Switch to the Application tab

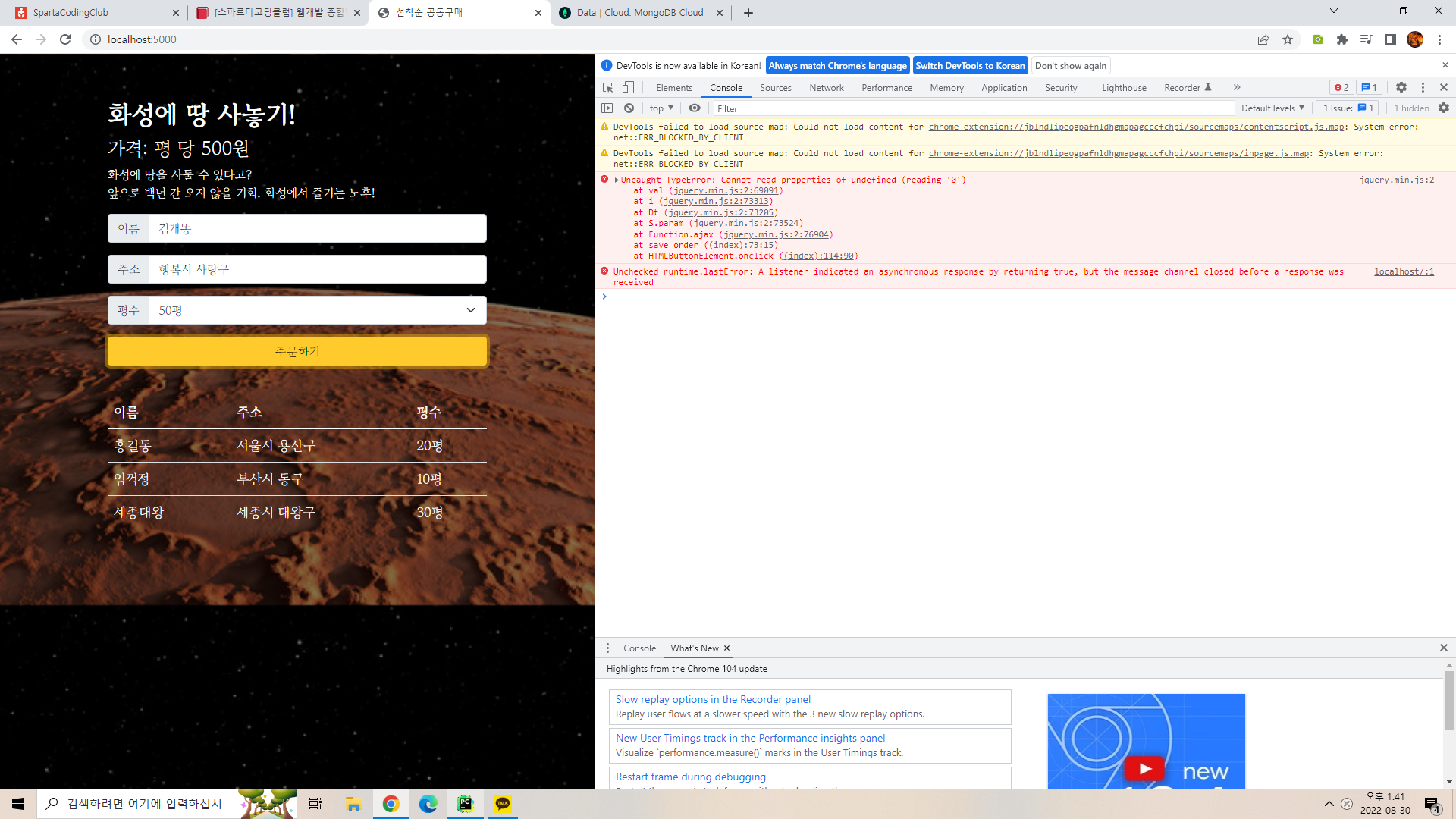pos(1004,88)
